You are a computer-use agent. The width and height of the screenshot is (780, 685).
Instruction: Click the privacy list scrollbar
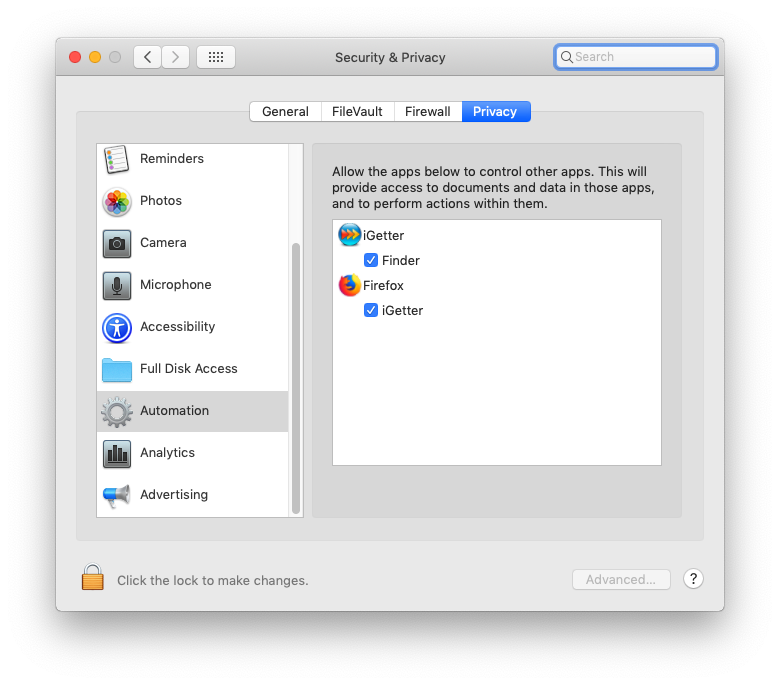click(x=296, y=378)
